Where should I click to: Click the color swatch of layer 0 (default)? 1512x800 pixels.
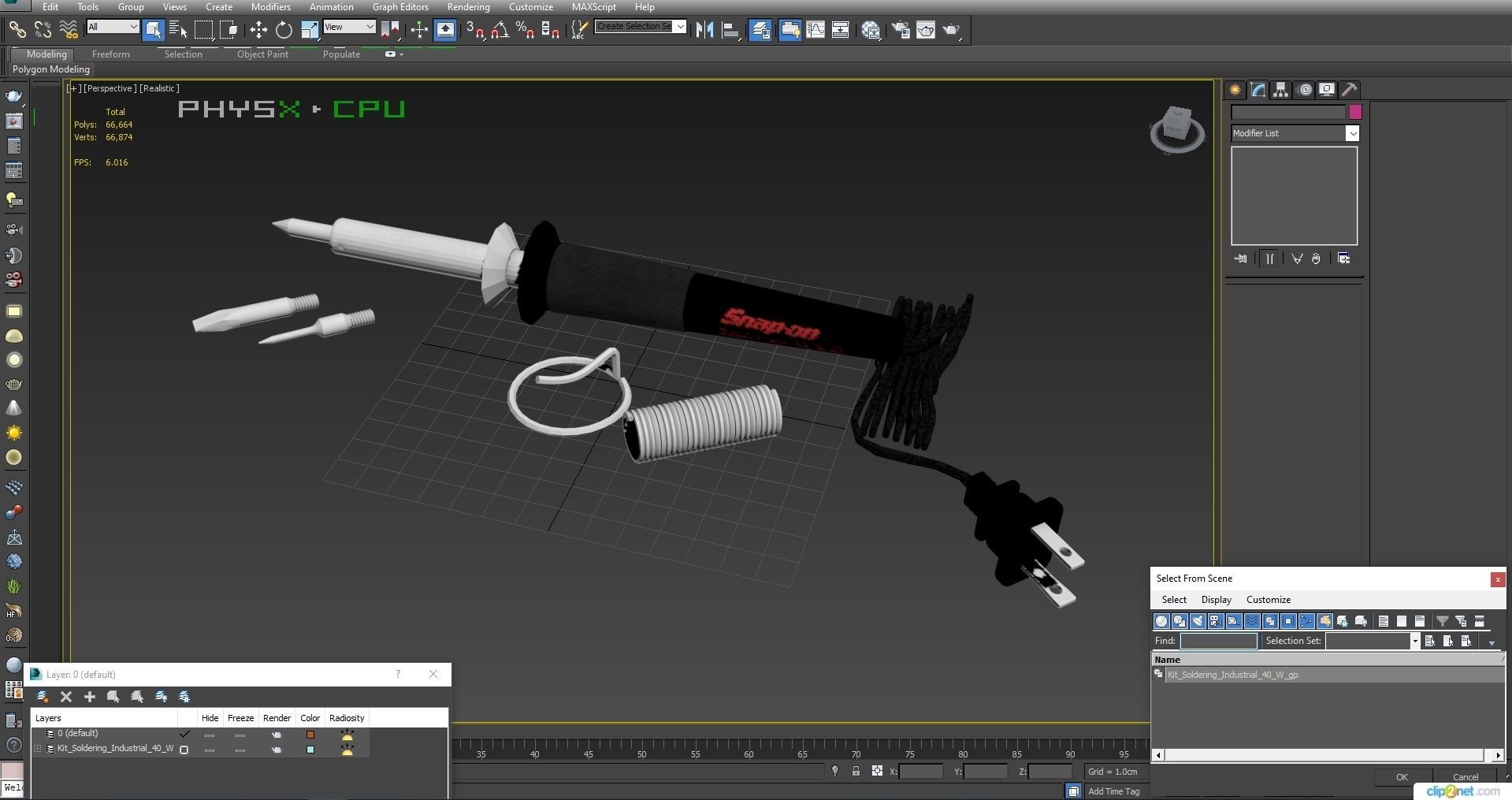(x=310, y=735)
